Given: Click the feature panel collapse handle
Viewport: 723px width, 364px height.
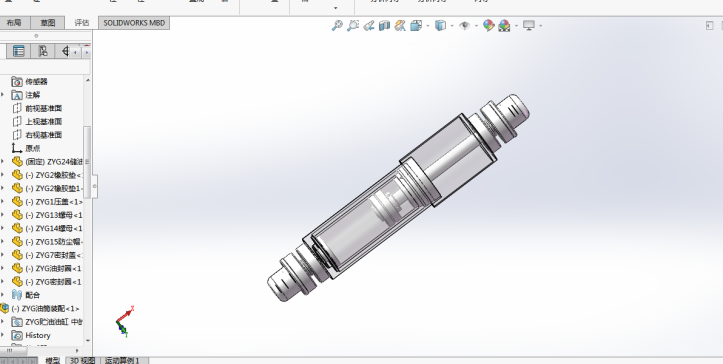Looking at the screenshot, I should pos(95,186).
